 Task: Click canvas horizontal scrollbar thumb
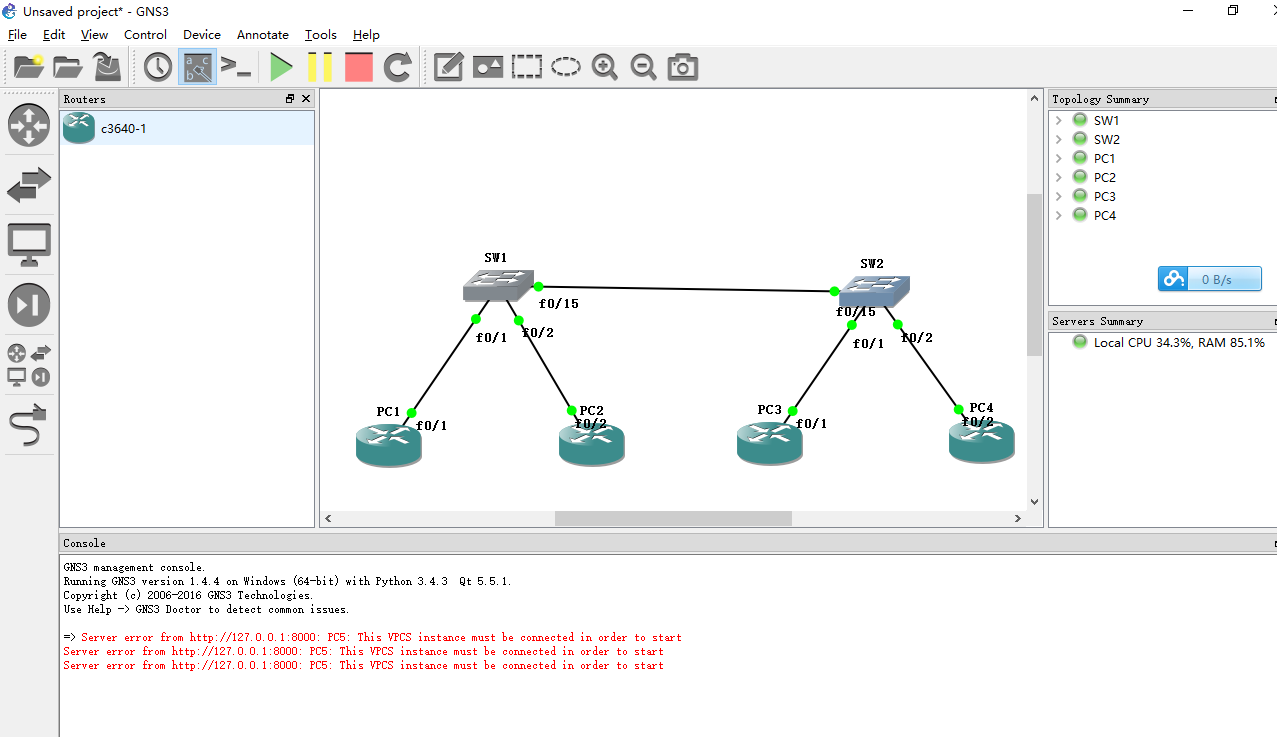pos(673,518)
